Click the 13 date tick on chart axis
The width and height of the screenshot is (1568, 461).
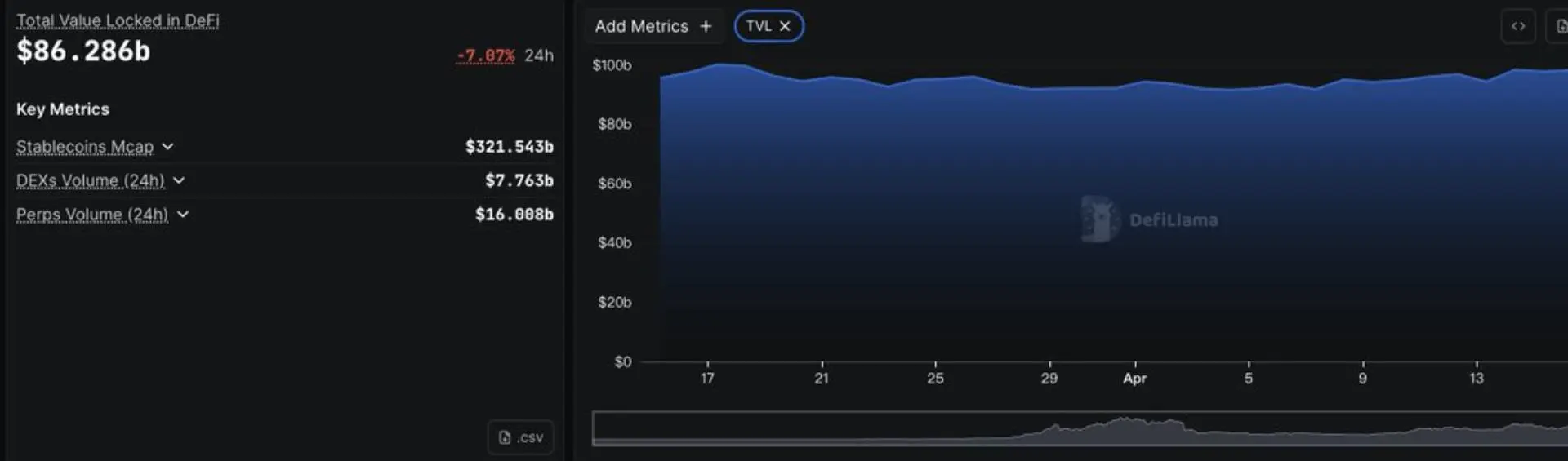click(1477, 379)
